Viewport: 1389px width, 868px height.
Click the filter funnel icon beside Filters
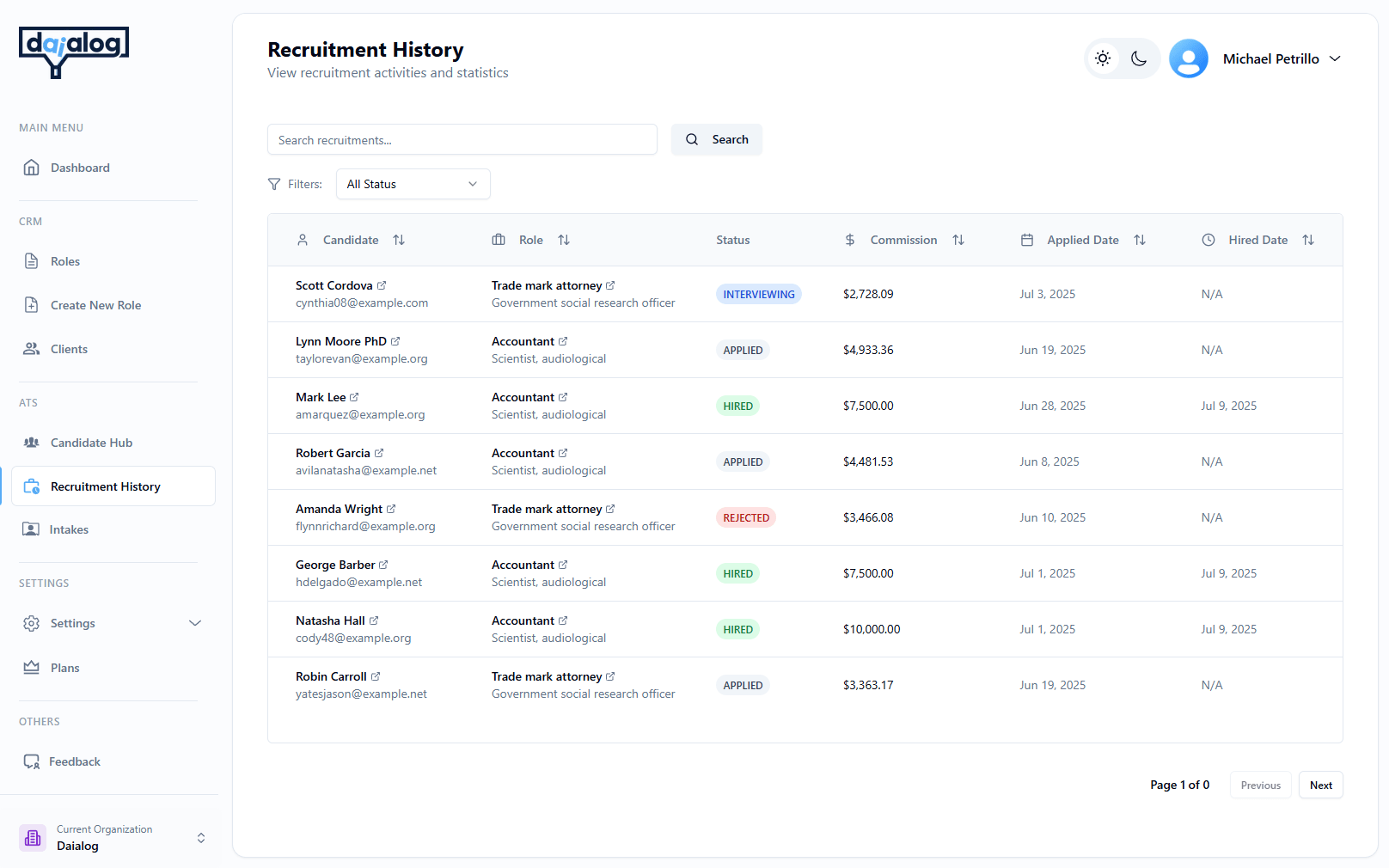click(x=273, y=184)
